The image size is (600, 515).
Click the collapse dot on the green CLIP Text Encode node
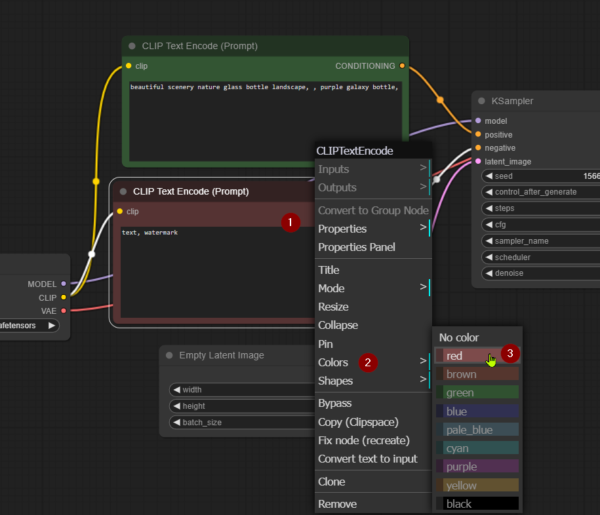click(131, 46)
